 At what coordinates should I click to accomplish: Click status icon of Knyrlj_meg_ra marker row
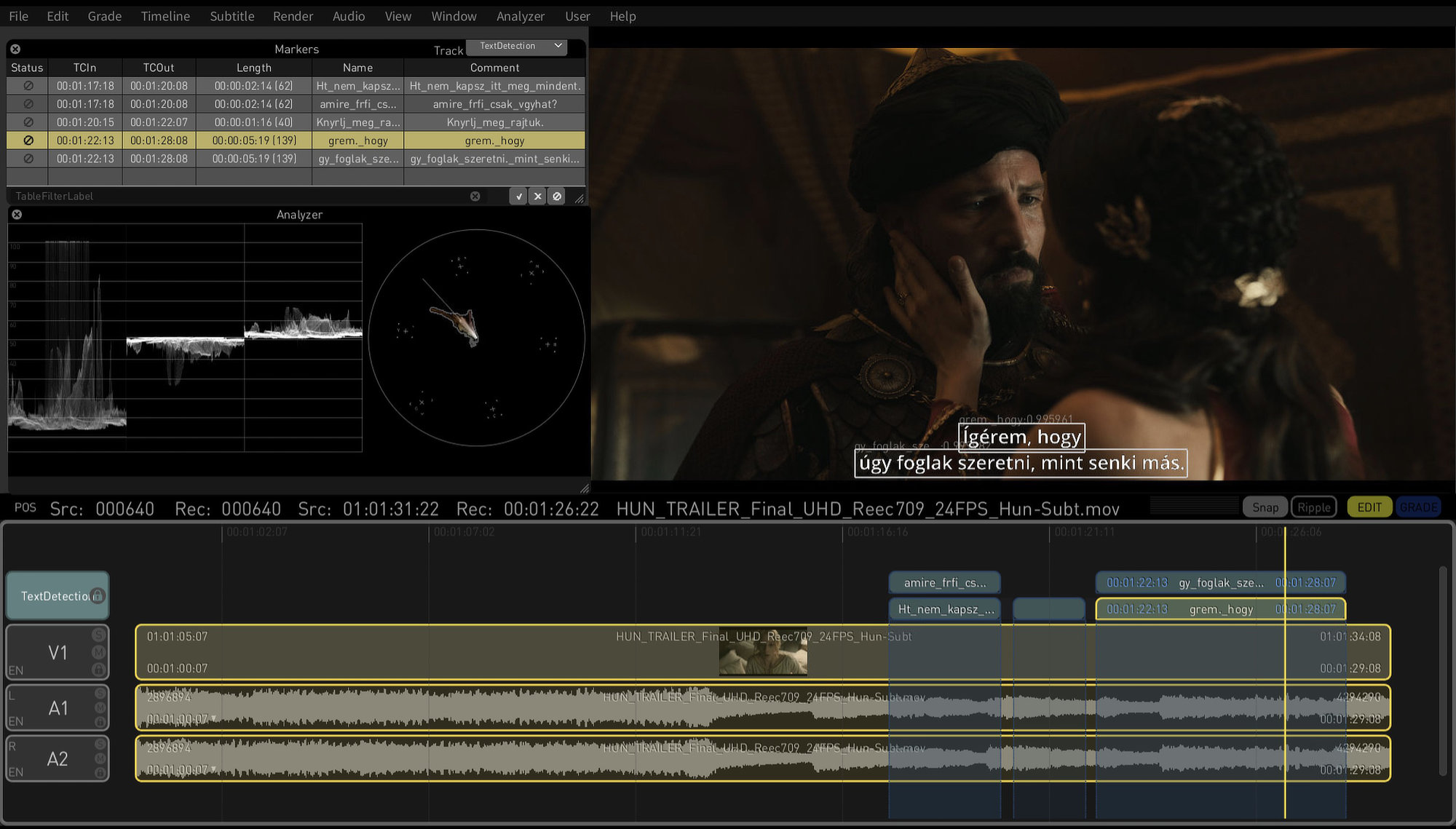[28, 122]
